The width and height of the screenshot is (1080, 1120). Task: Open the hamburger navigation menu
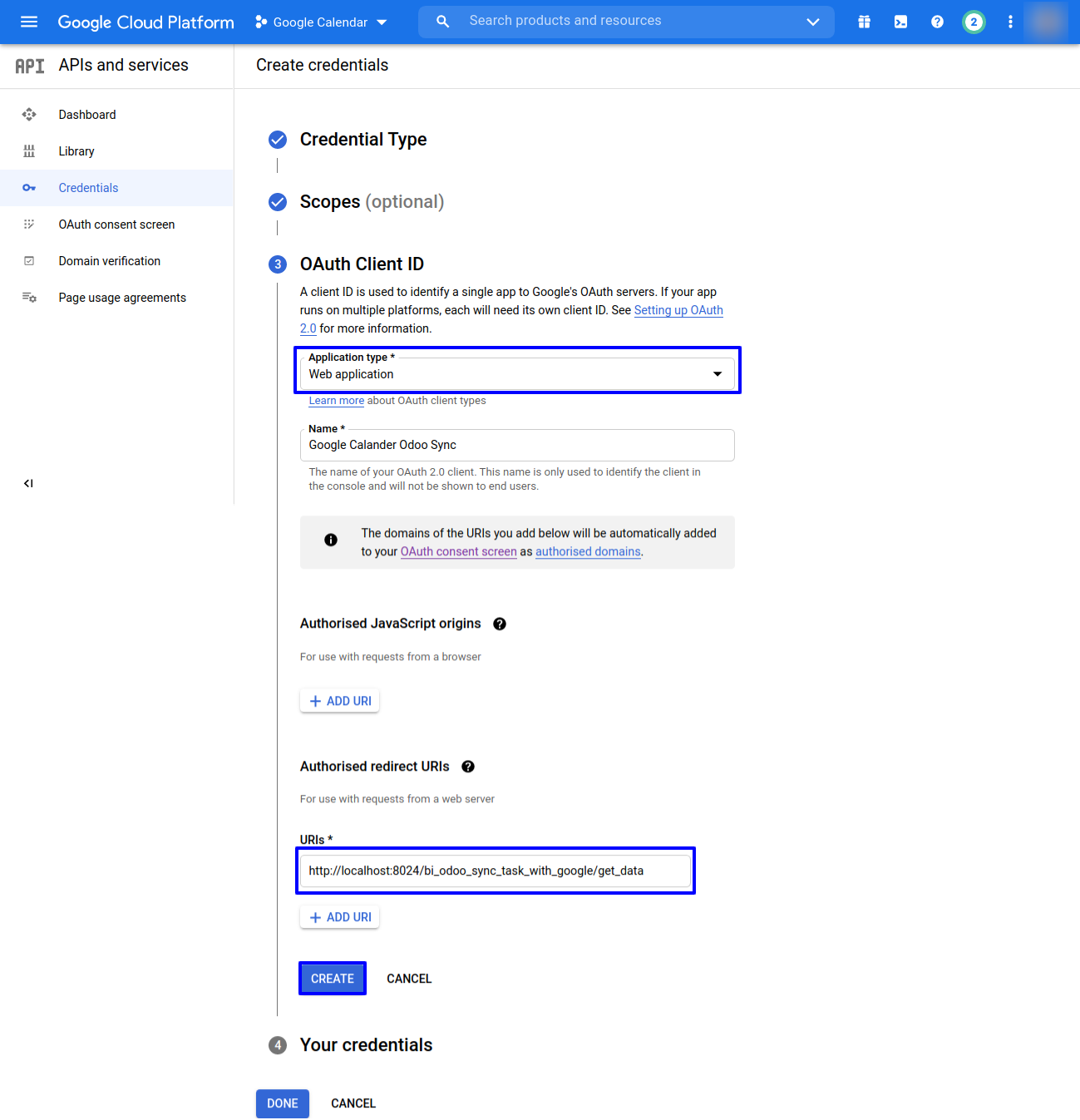(29, 22)
